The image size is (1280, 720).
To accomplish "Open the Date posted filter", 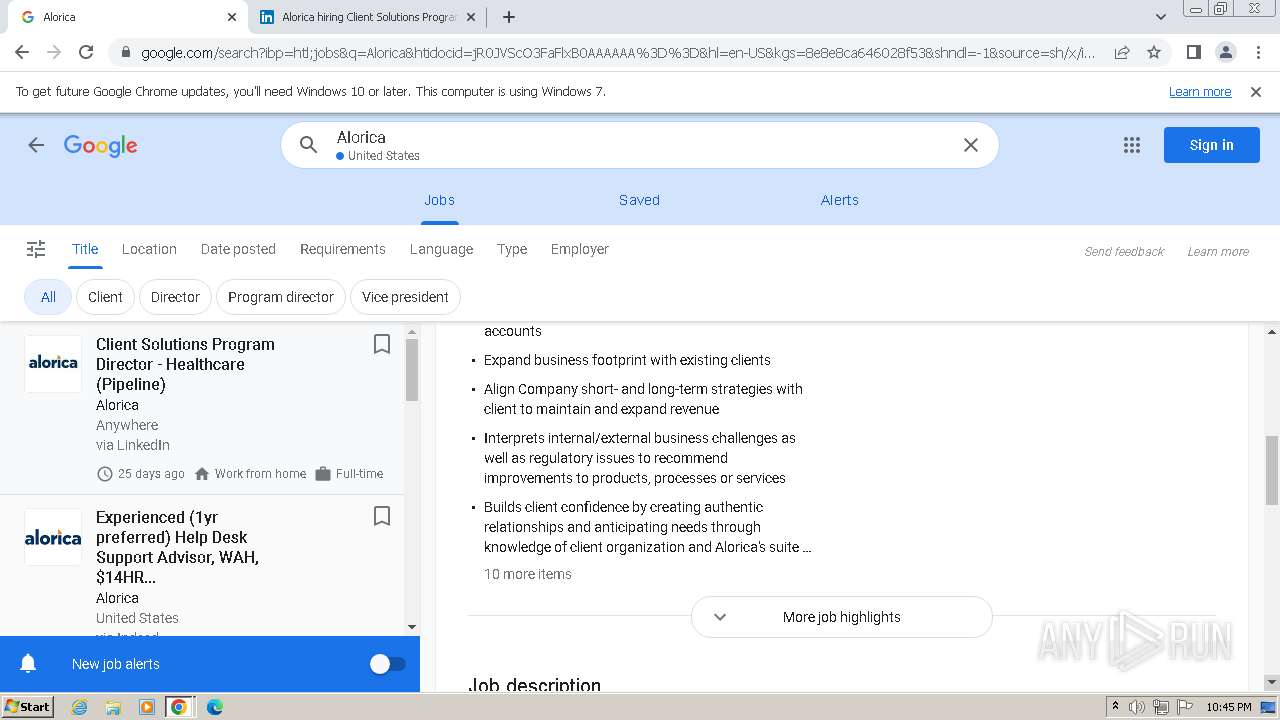I will pos(238,249).
